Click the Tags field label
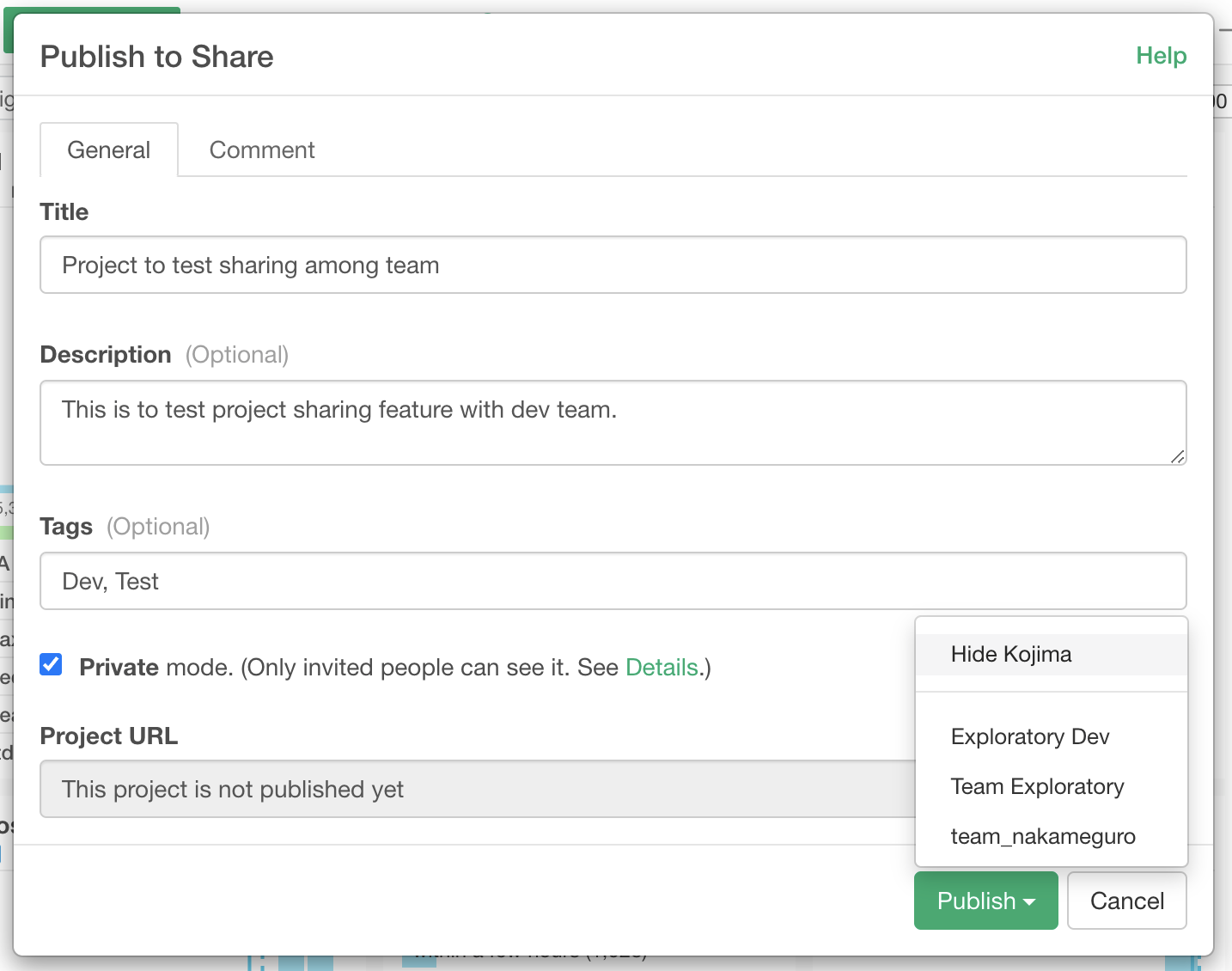1232x971 pixels. [66, 527]
